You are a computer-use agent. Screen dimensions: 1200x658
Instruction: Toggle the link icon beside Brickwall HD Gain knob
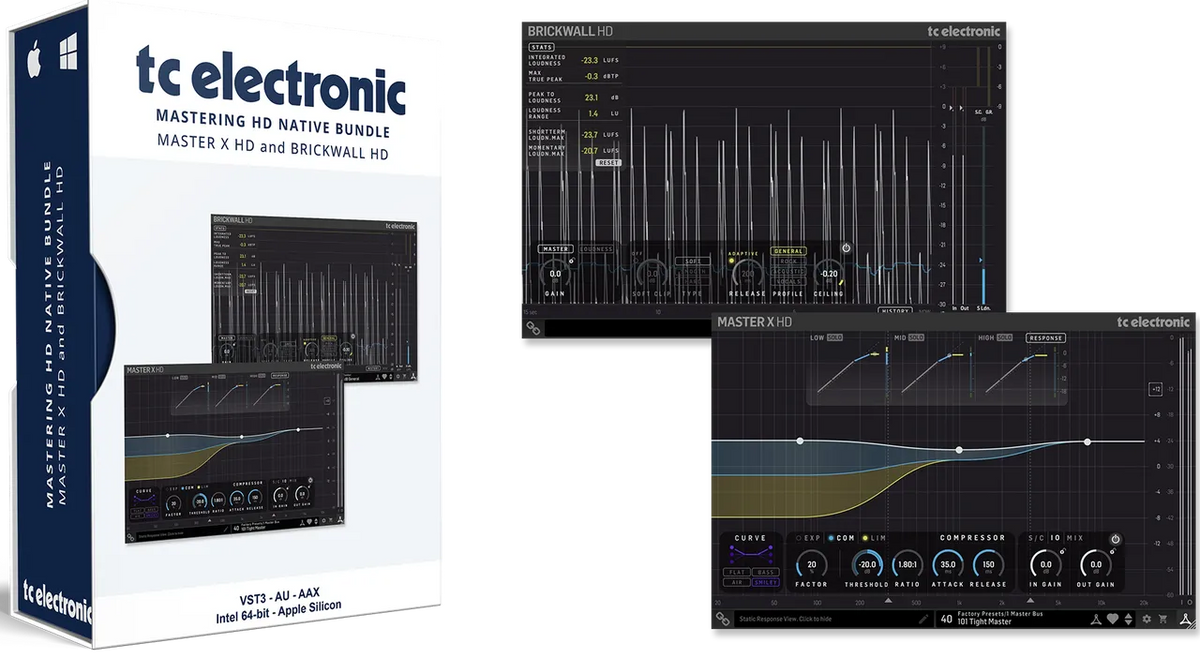coord(572,260)
